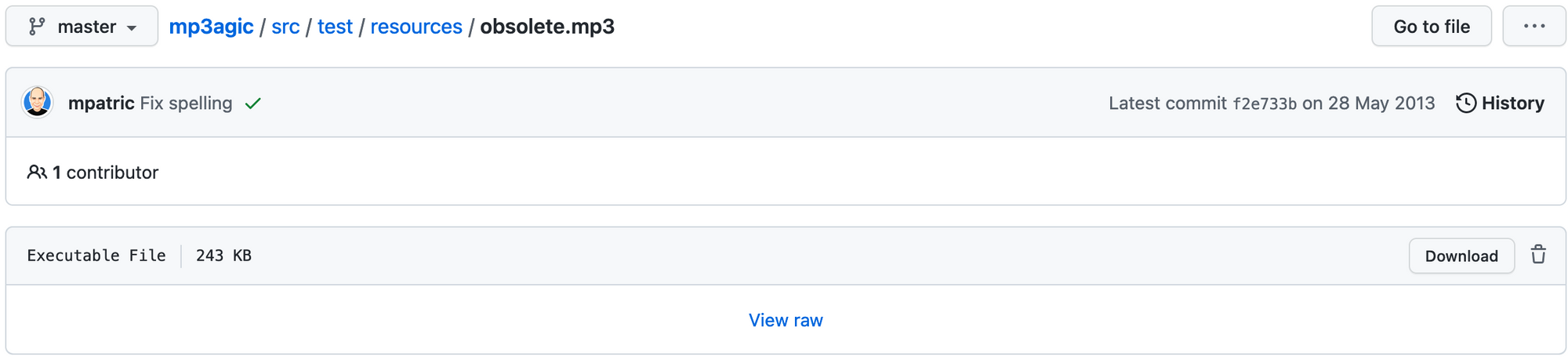1568x360 pixels.
Task: Open the three-dot more options menu
Action: tap(1534, 26)
